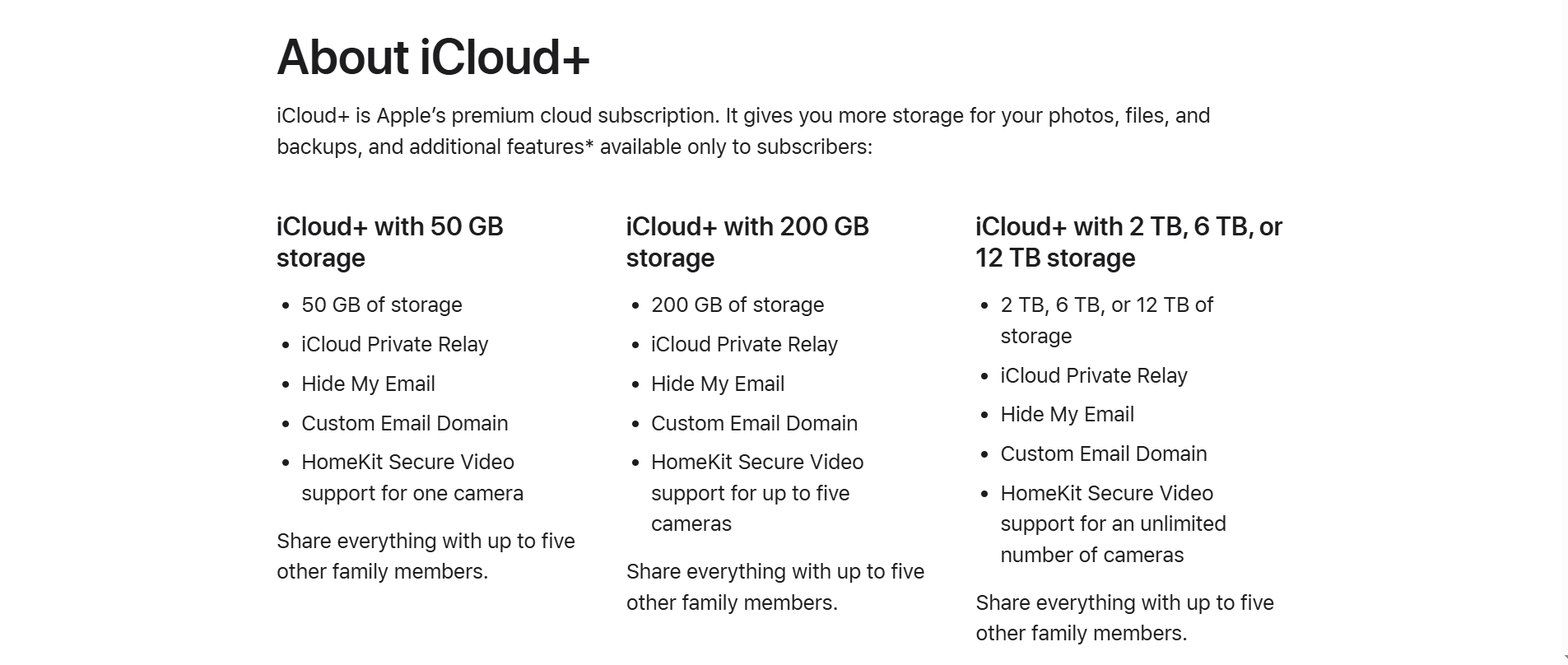Click iCloud Private Relay under the 2 TB plan
The width and height of the screenshot is (1568, 665).
coord(1093,375)
